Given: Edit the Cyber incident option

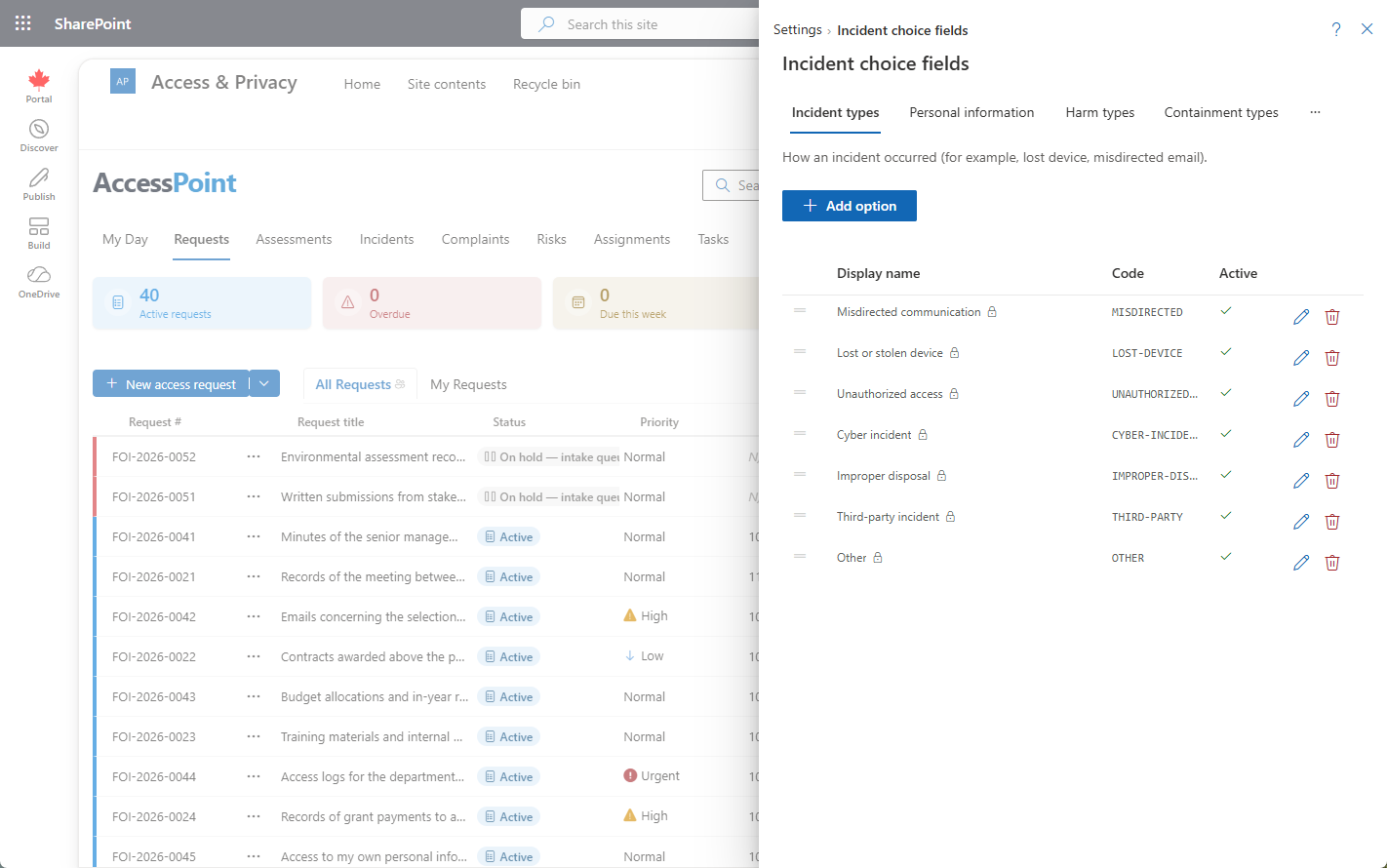Looking at the screenshot, I should pyautogui.click(x=1301, y=440).
